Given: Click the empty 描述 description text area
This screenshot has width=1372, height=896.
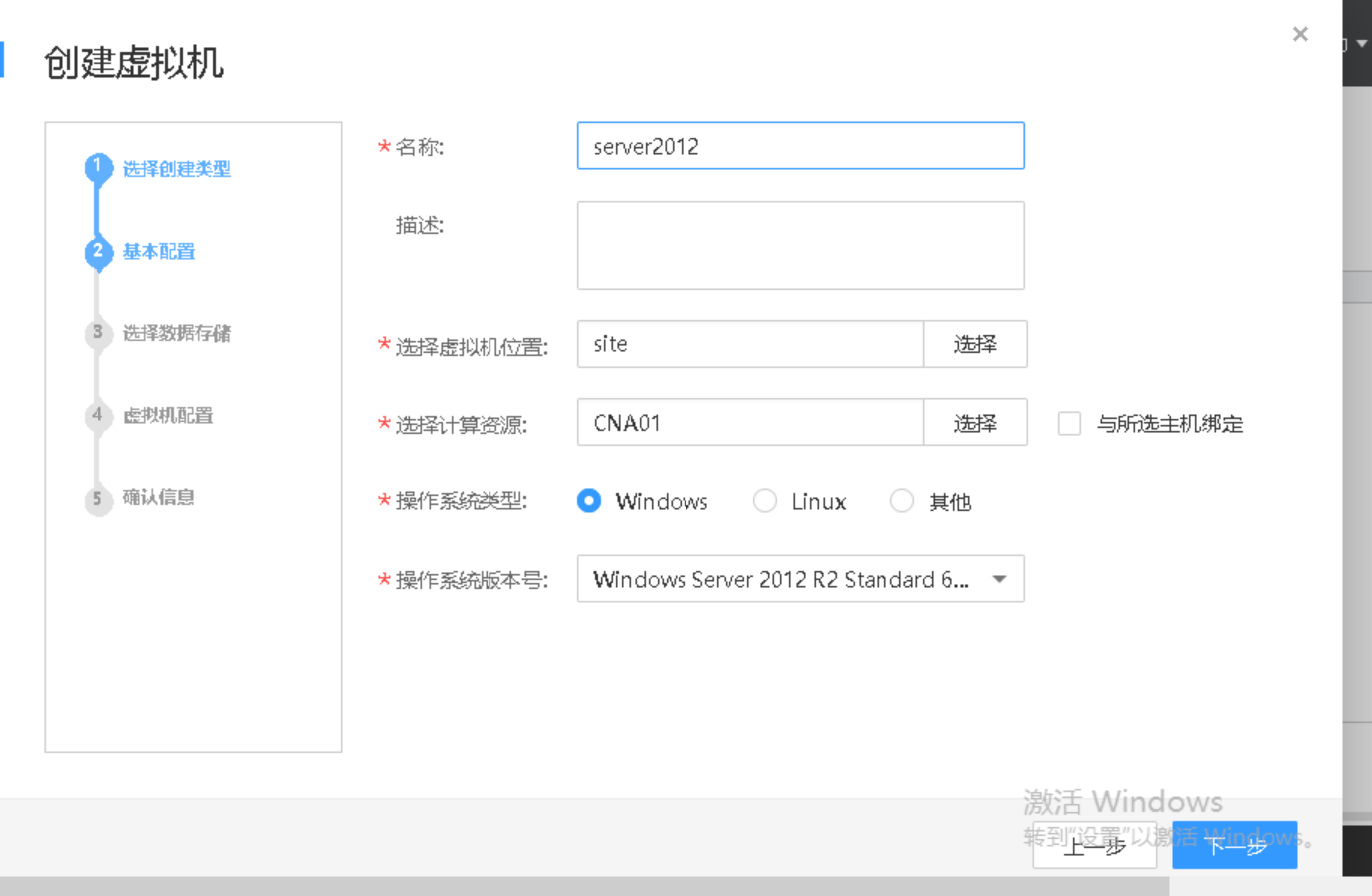Looking at the screenshot, I should click(x=800, y=245).
